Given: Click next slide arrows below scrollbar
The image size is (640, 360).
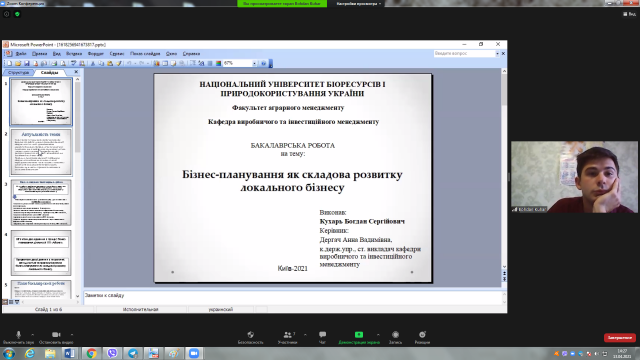Looking at the screenshot, I should tap(504, 279).
